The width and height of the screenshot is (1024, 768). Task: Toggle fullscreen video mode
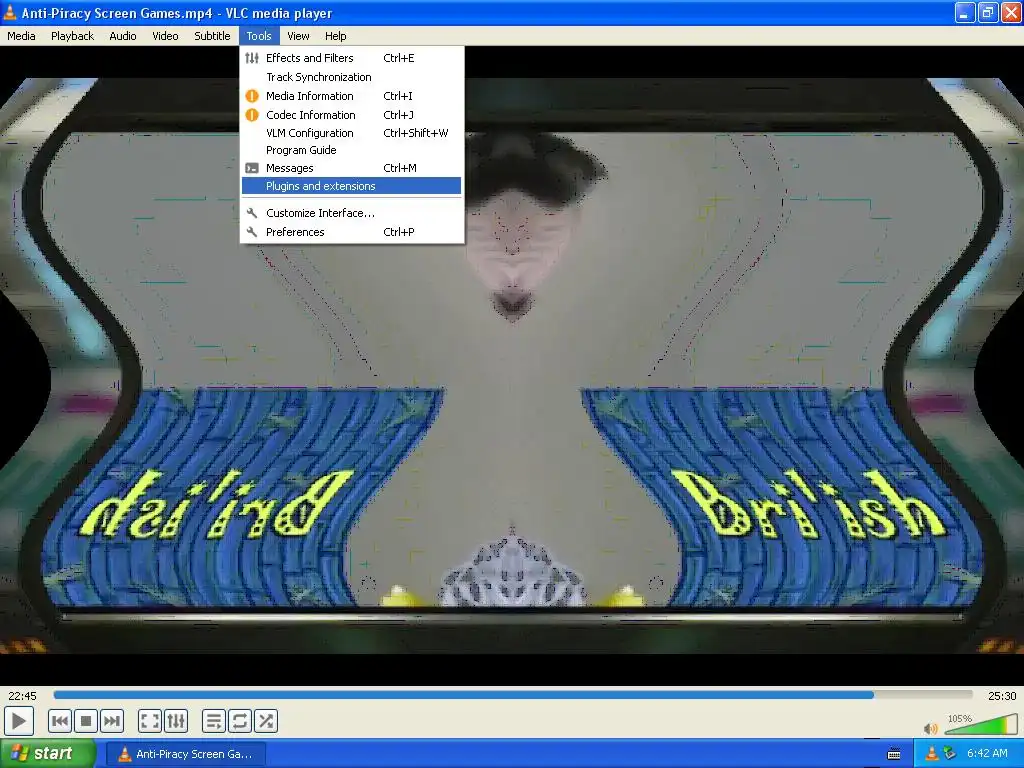point(150,722)
